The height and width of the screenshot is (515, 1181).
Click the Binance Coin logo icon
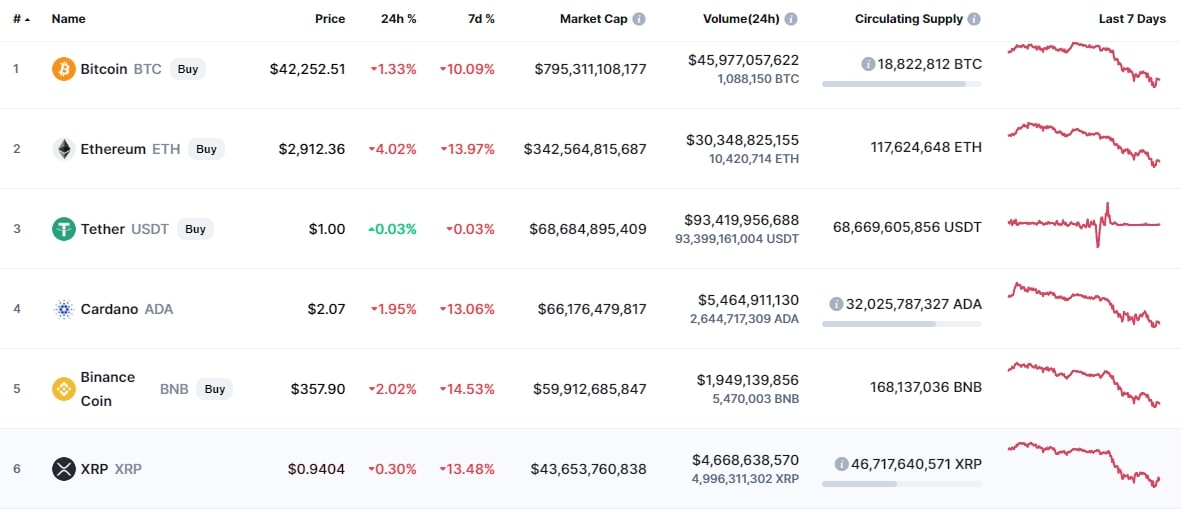pos(63,389)
